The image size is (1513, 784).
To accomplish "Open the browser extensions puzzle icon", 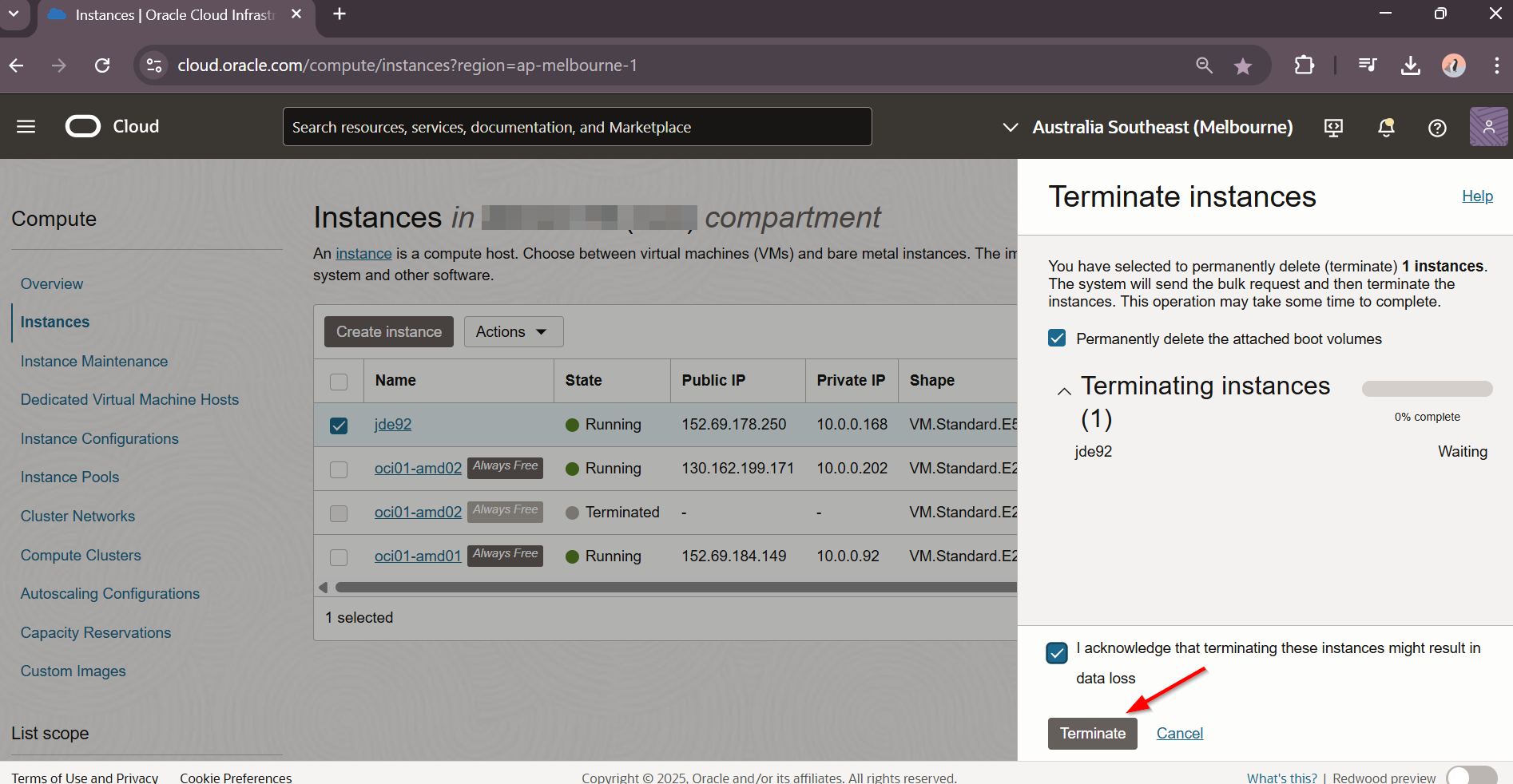I will [1304, 65].
